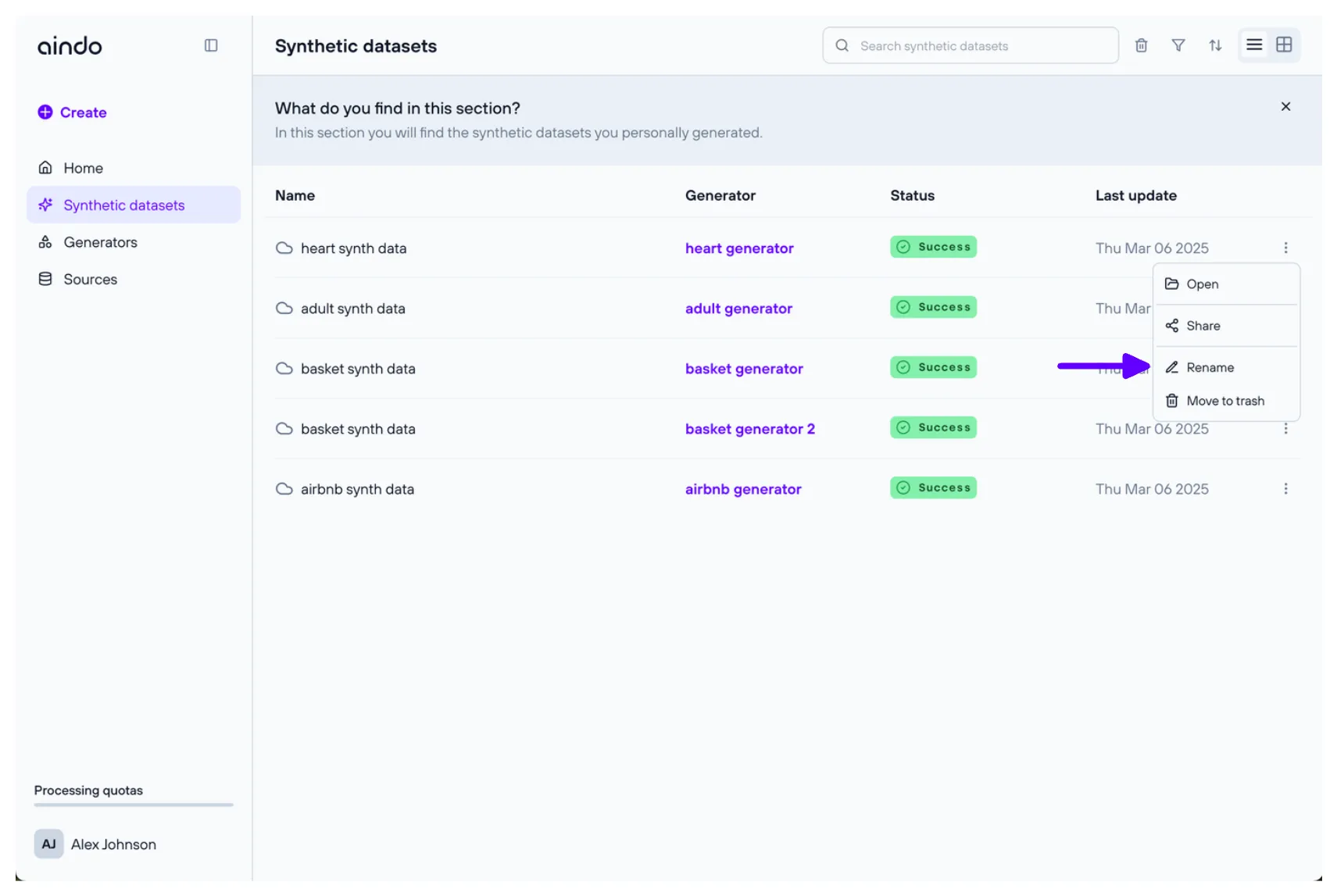Click the aindo logo
The image size is (1337, 896).
70,46
